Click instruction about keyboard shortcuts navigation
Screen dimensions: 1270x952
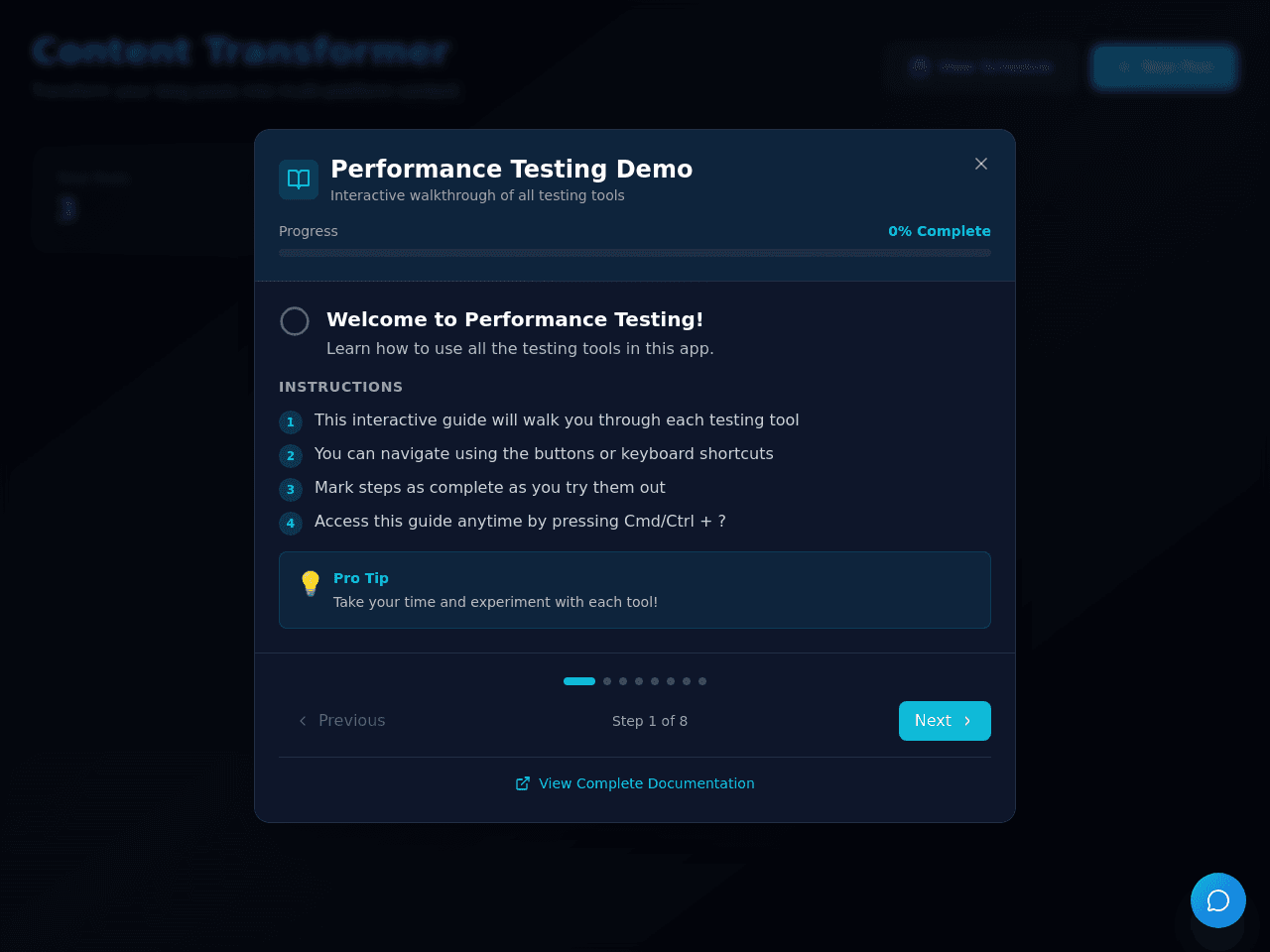[x=544, y=453]
